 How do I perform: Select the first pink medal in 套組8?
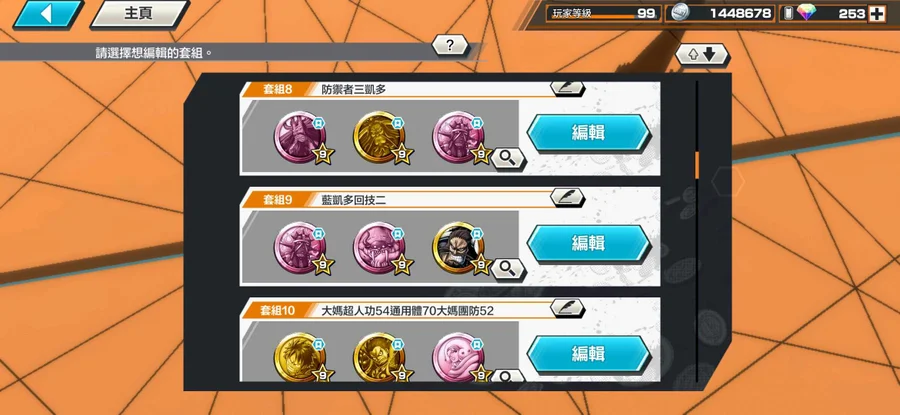301,138
